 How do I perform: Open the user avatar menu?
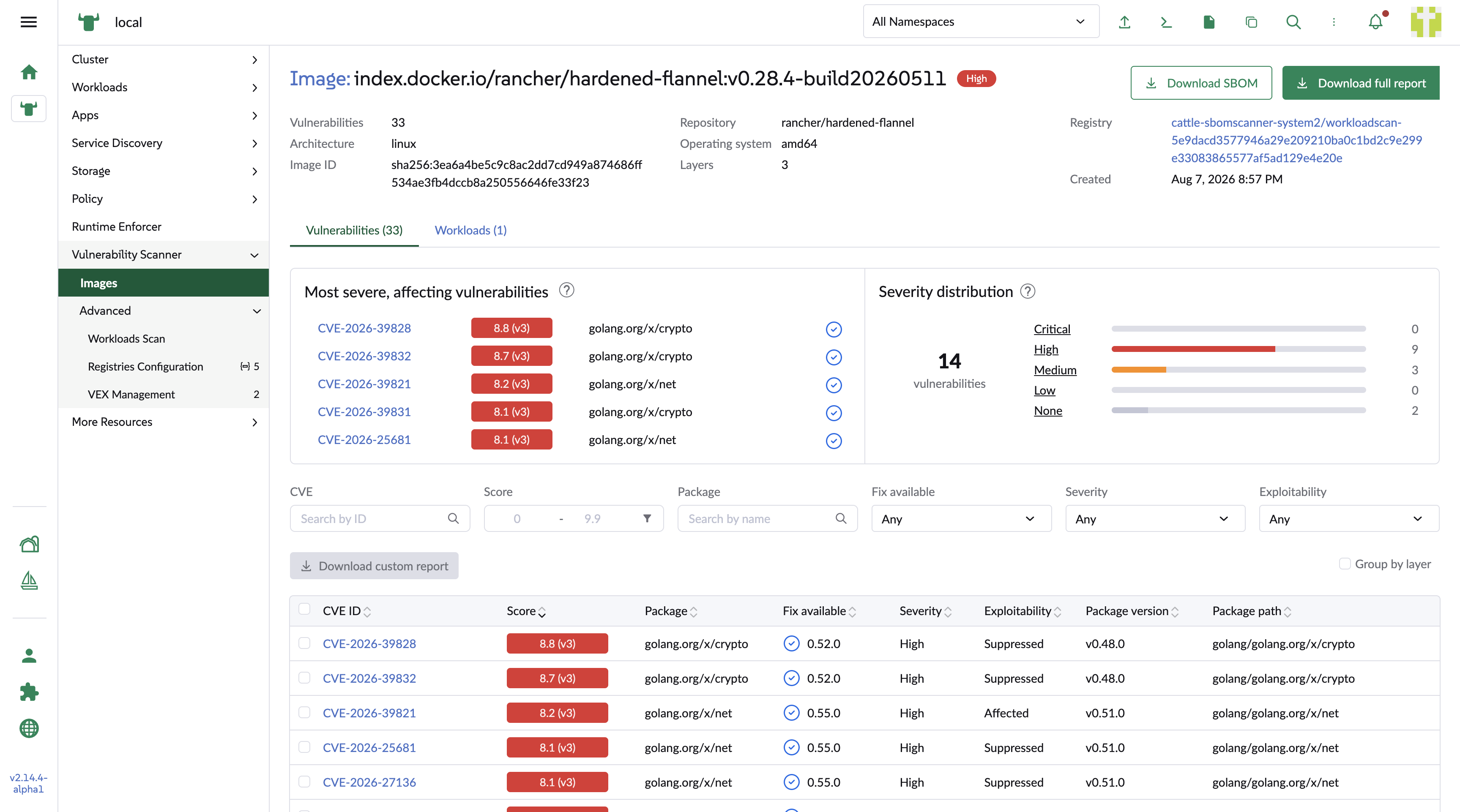pyautogui.click(x=1425, y=22)
